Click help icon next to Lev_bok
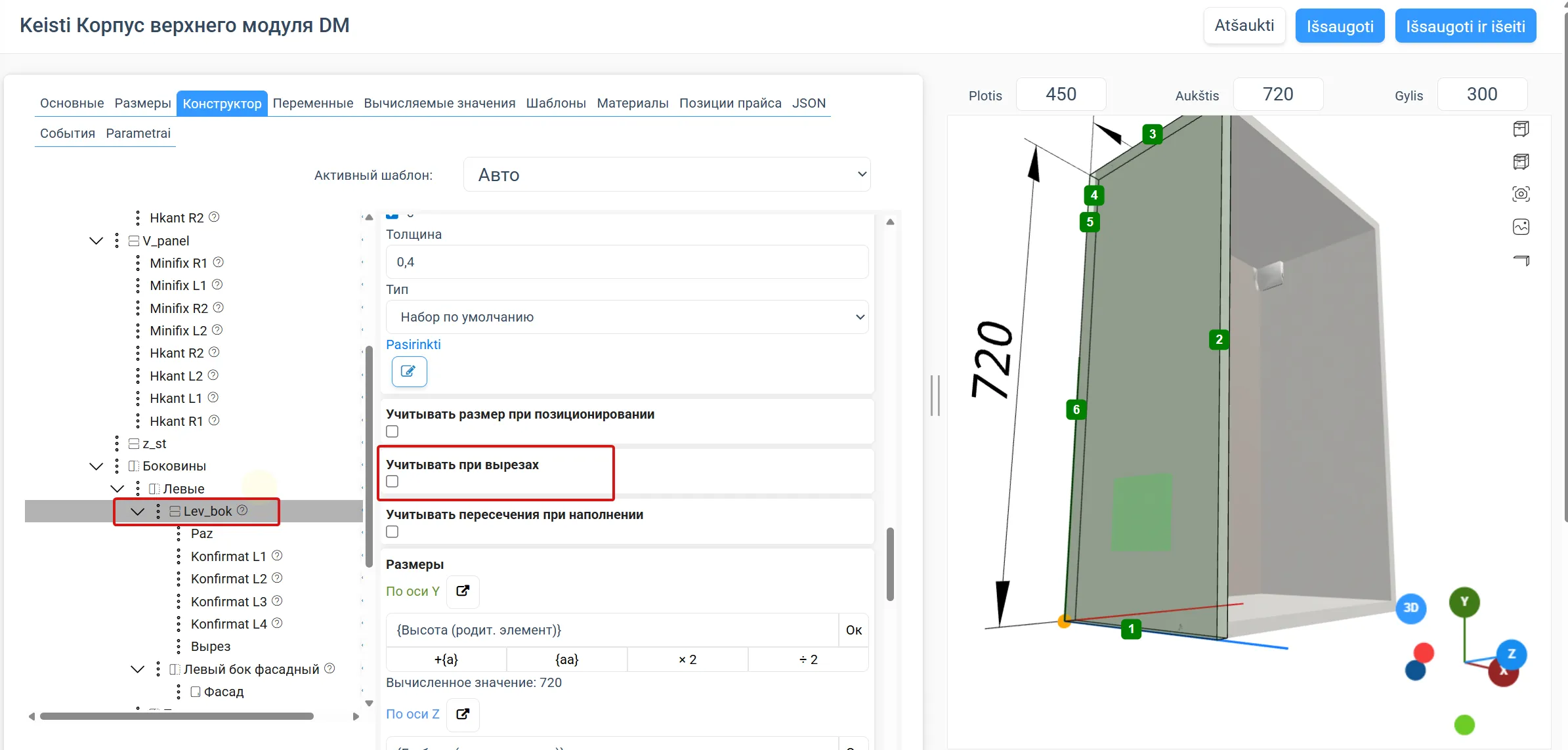Viewport: 1568px width, 750px height. point(242,510)
